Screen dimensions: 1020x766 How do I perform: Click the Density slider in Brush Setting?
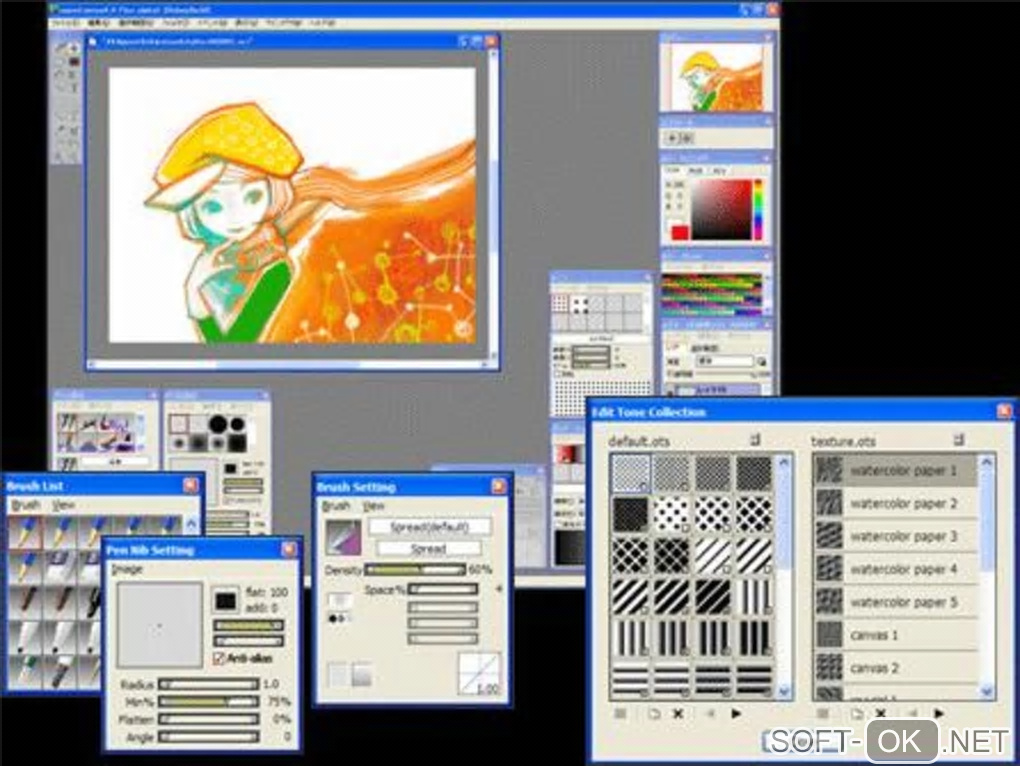click(415, 570)
